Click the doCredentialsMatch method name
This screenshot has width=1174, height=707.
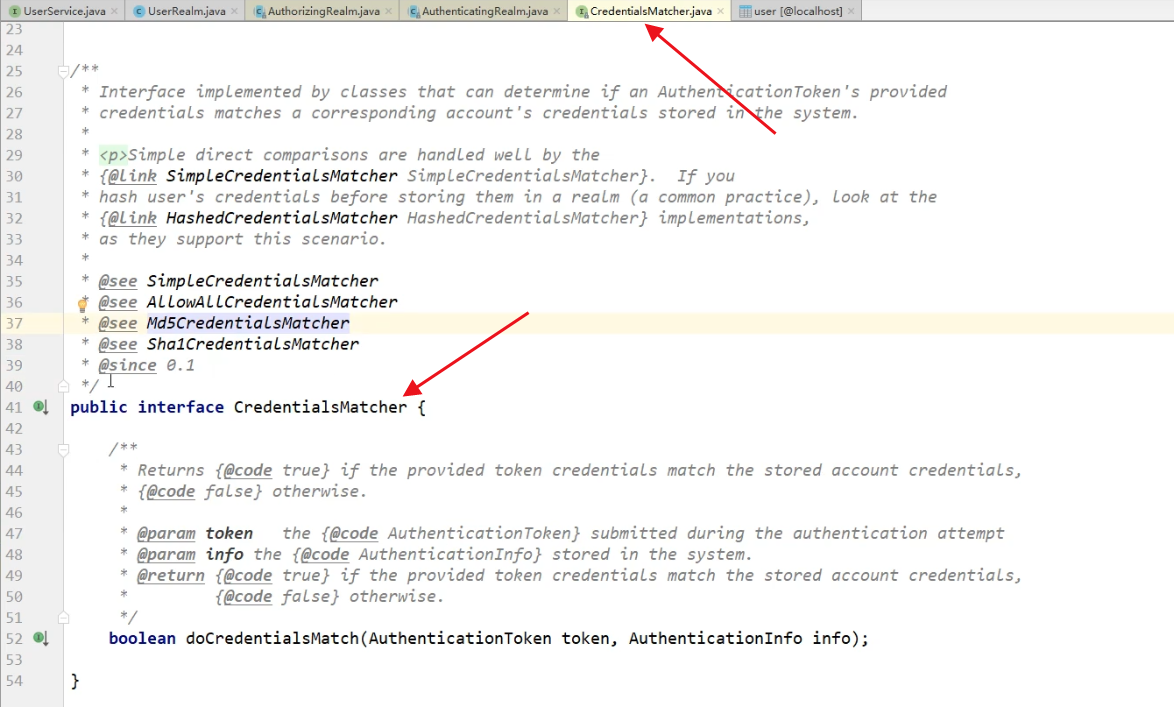(x=273, y=638)
